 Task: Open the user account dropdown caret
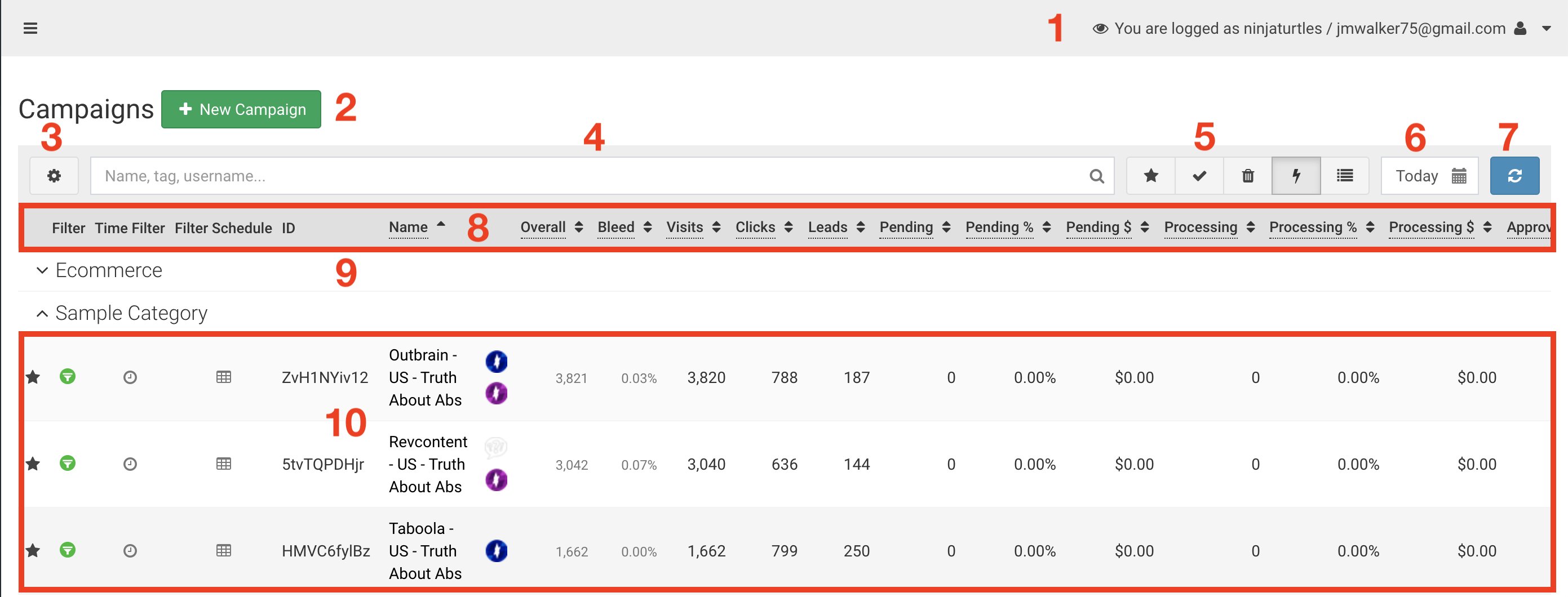[1546, 29]
